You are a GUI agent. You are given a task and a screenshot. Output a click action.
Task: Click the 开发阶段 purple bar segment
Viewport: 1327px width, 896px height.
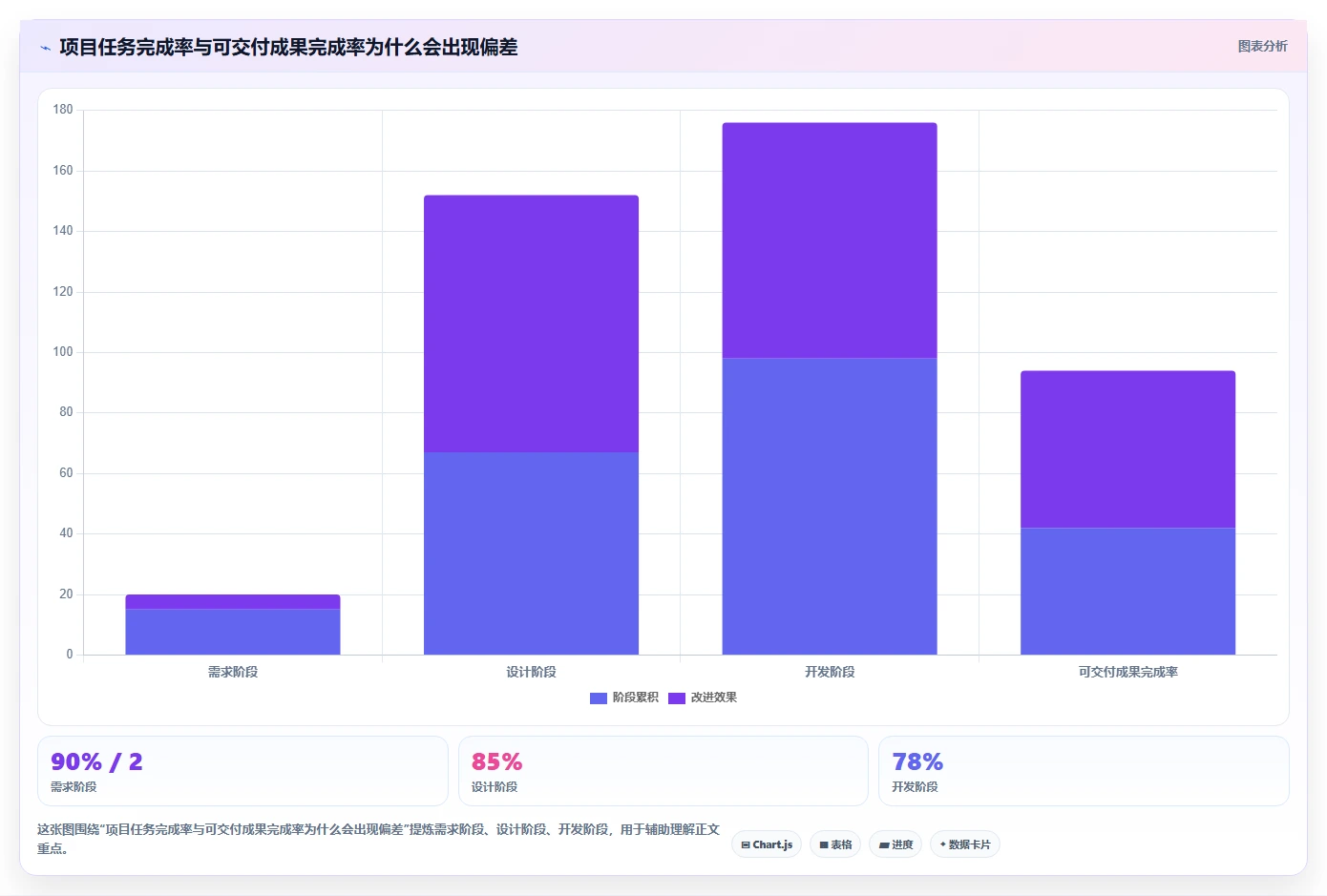830,240
